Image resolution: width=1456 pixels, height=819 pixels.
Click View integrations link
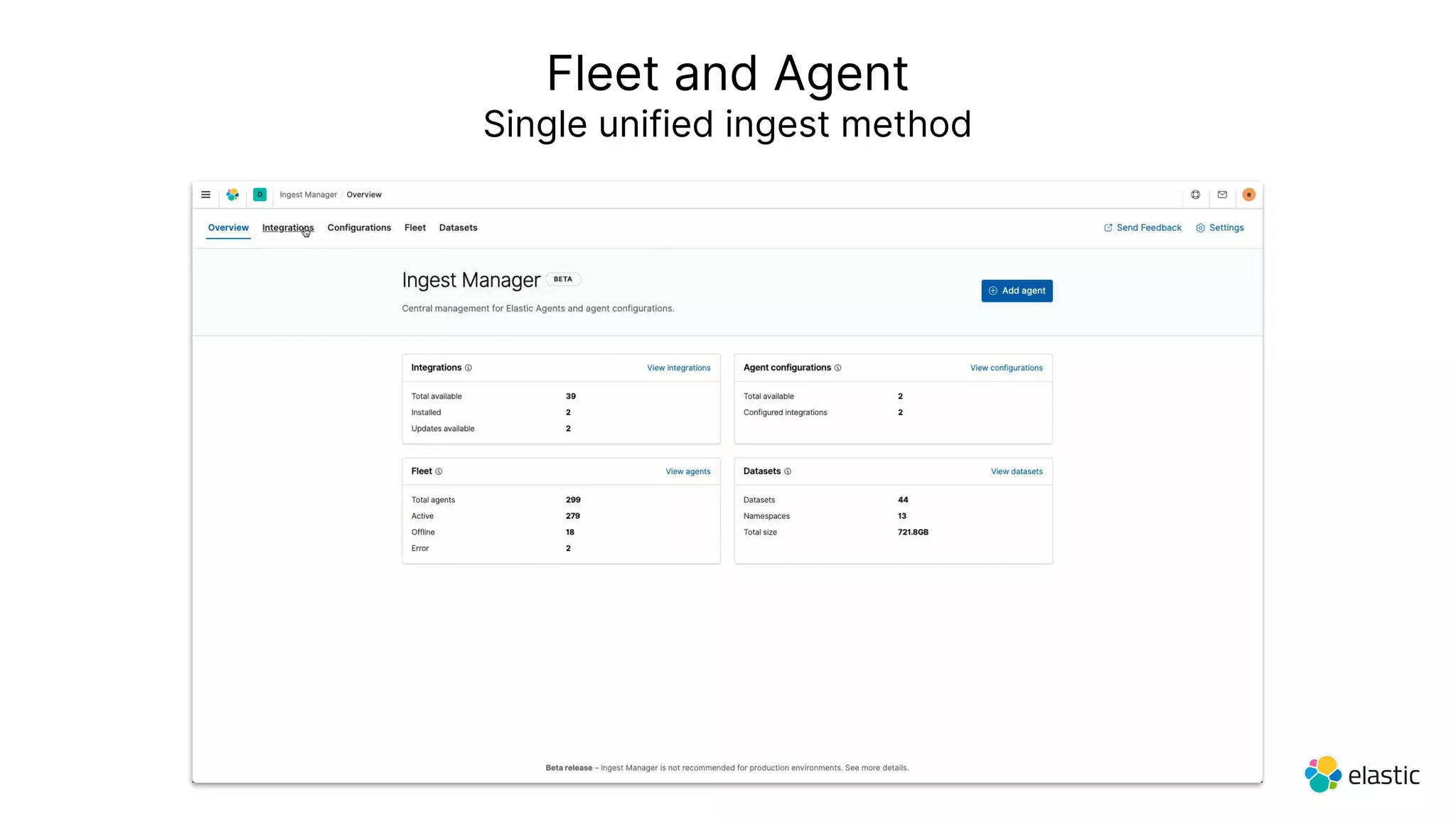[678, 368]
